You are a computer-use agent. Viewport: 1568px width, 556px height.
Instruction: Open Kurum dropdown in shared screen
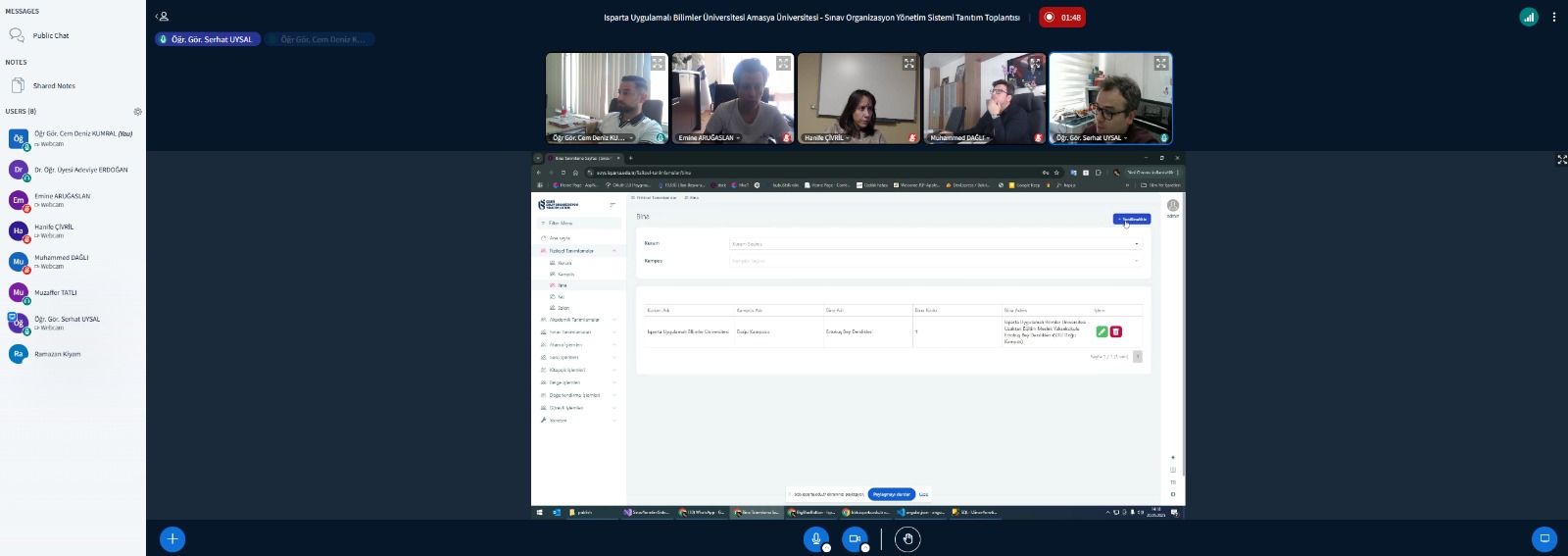(x=935, y=243)
